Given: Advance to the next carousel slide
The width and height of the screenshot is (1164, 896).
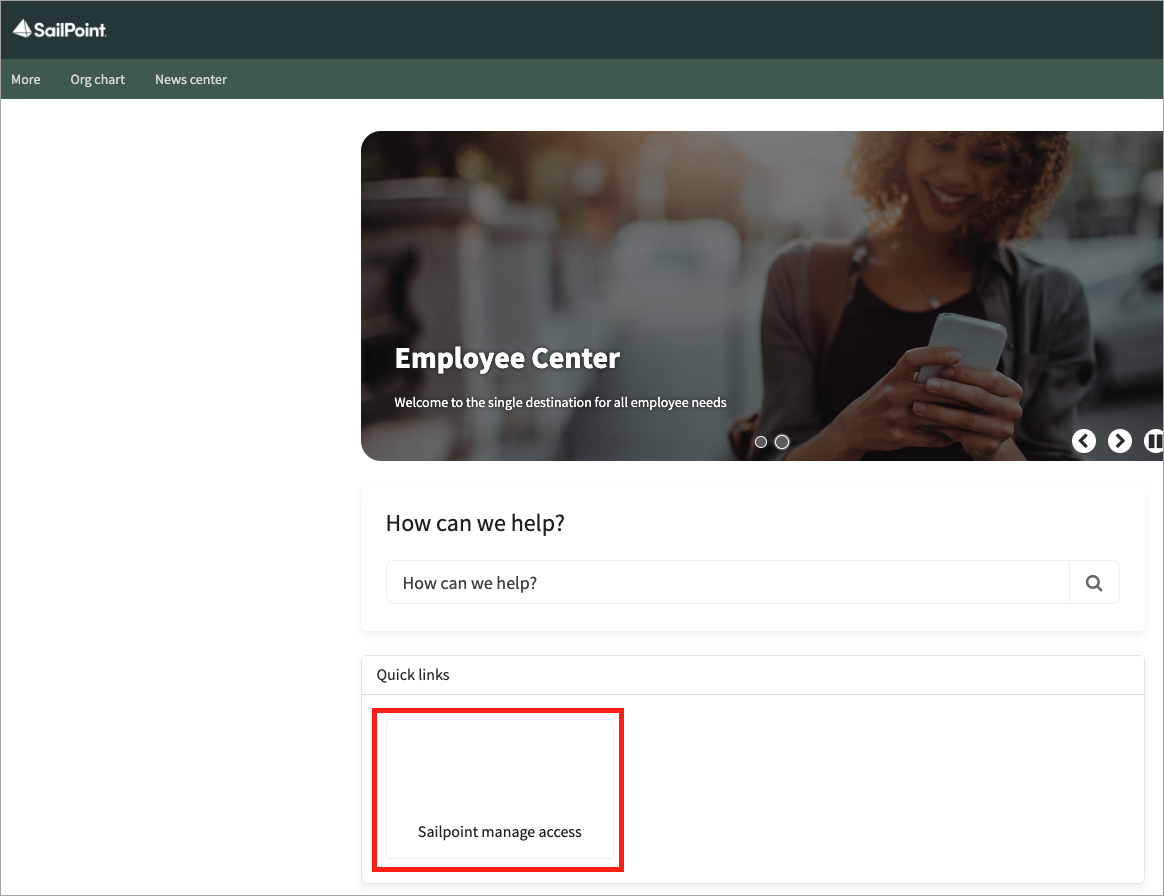Looking at the screenshot, I should pos(1120,441).
